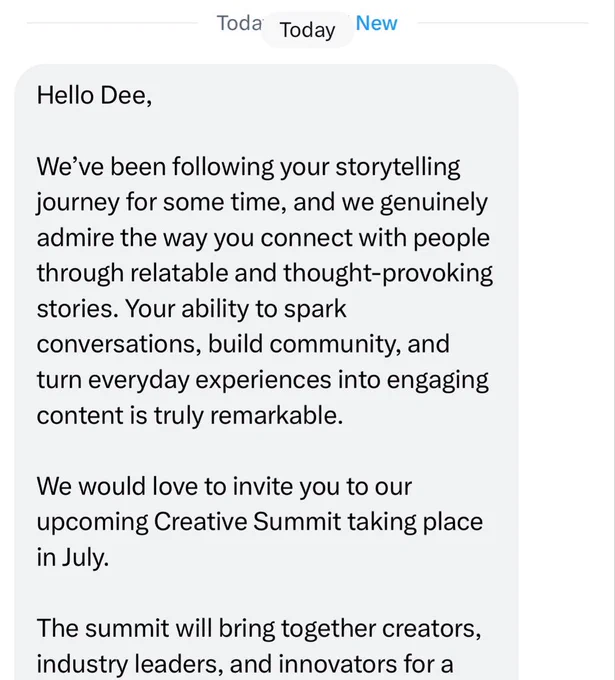Click the word 'storytelling' in the message
Viewport: 615px width, 680px height.
tap(398, 167)
